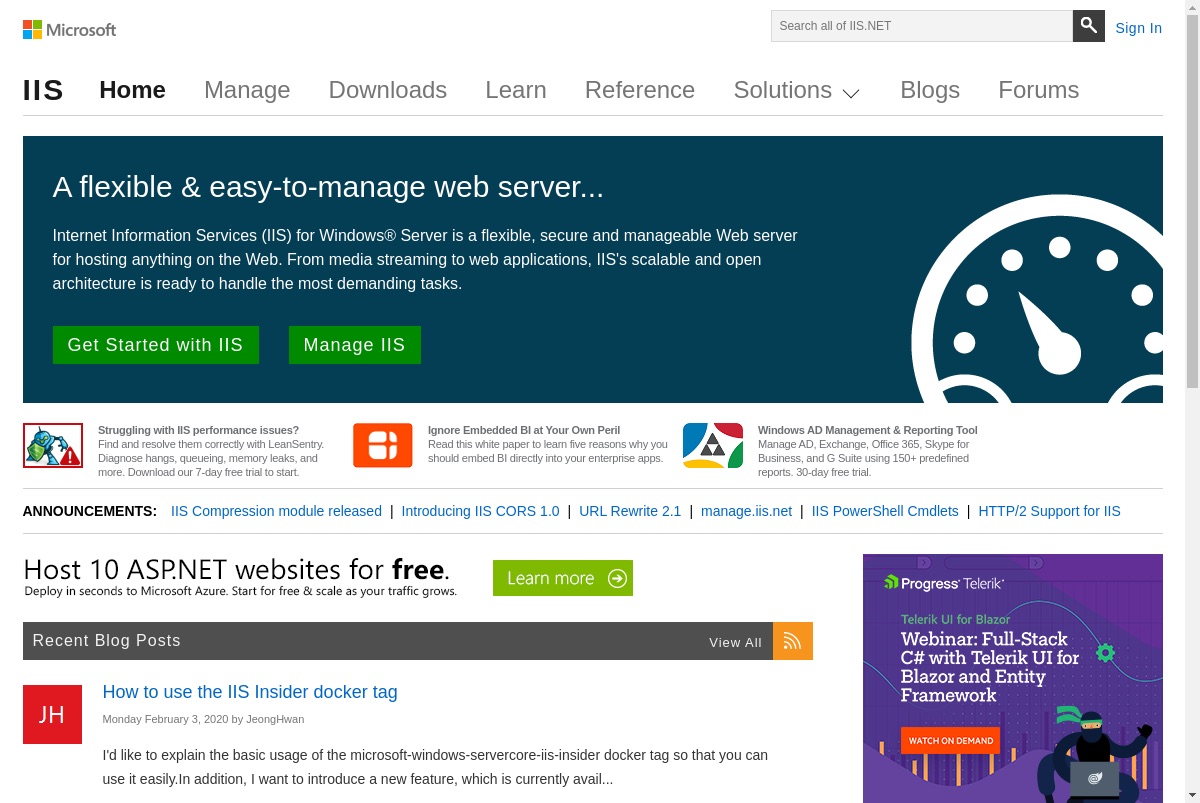Click the Windows AD Management ad icon
Screen dimensions: 1200x803
(x=713, y=445)
